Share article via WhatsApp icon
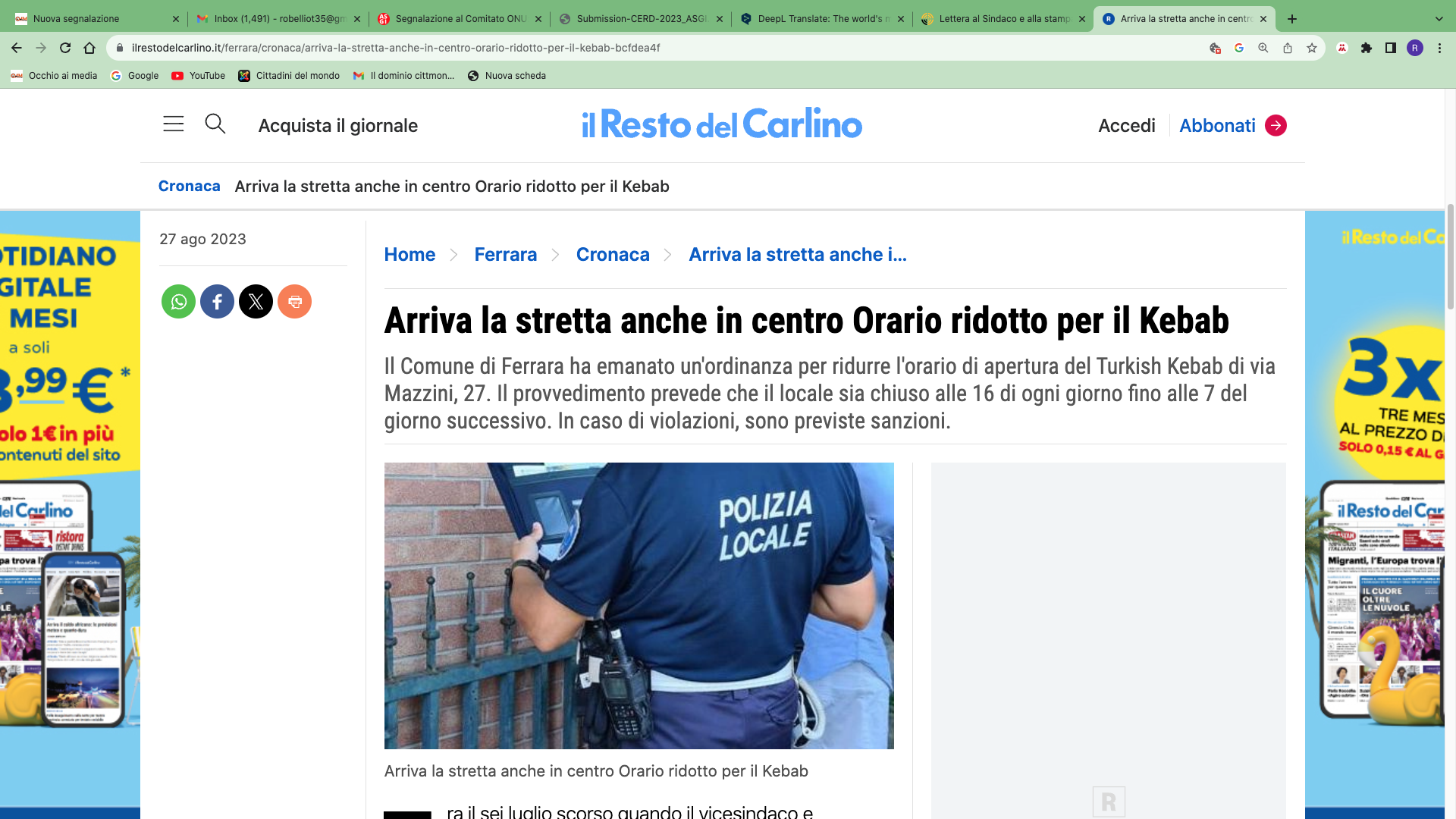Viewport: 1456px width, 819px height. [x=178, y=302]
